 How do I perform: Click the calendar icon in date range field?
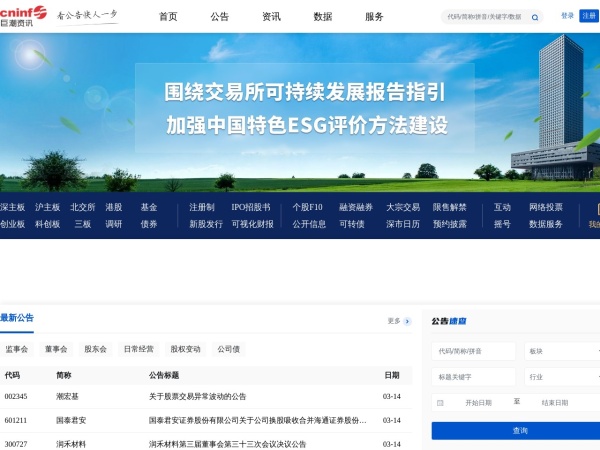(440, 402)
